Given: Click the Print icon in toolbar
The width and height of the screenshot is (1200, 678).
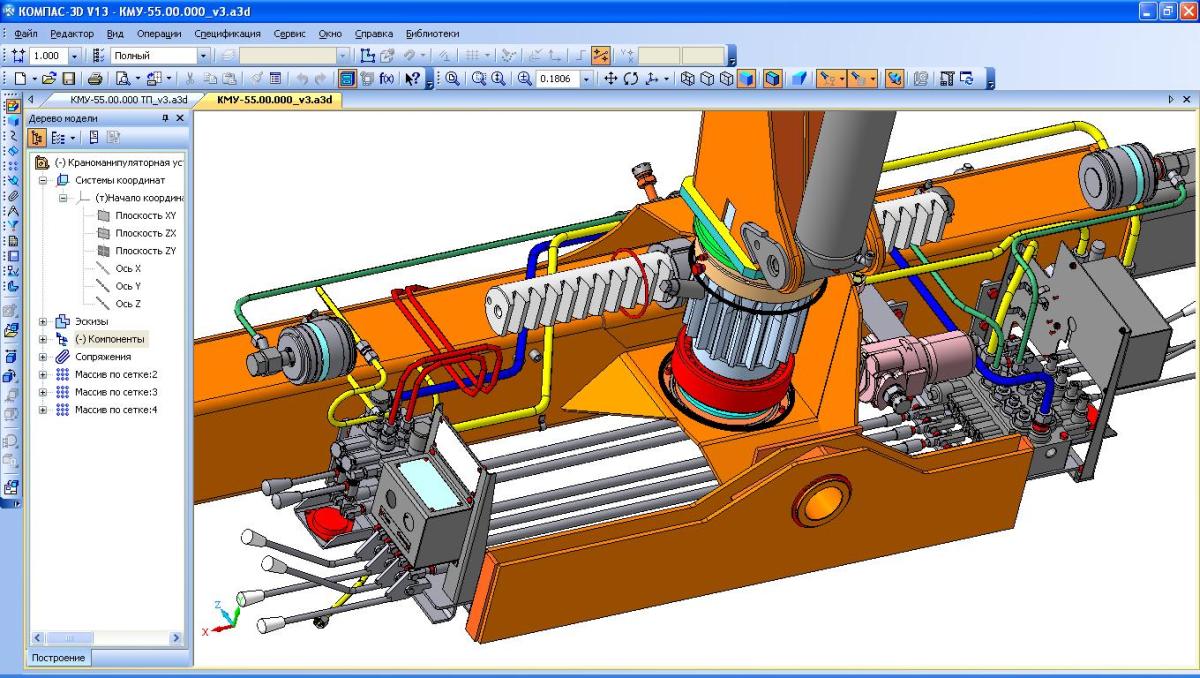Looking at the screenshot, I should pos(95,78).
